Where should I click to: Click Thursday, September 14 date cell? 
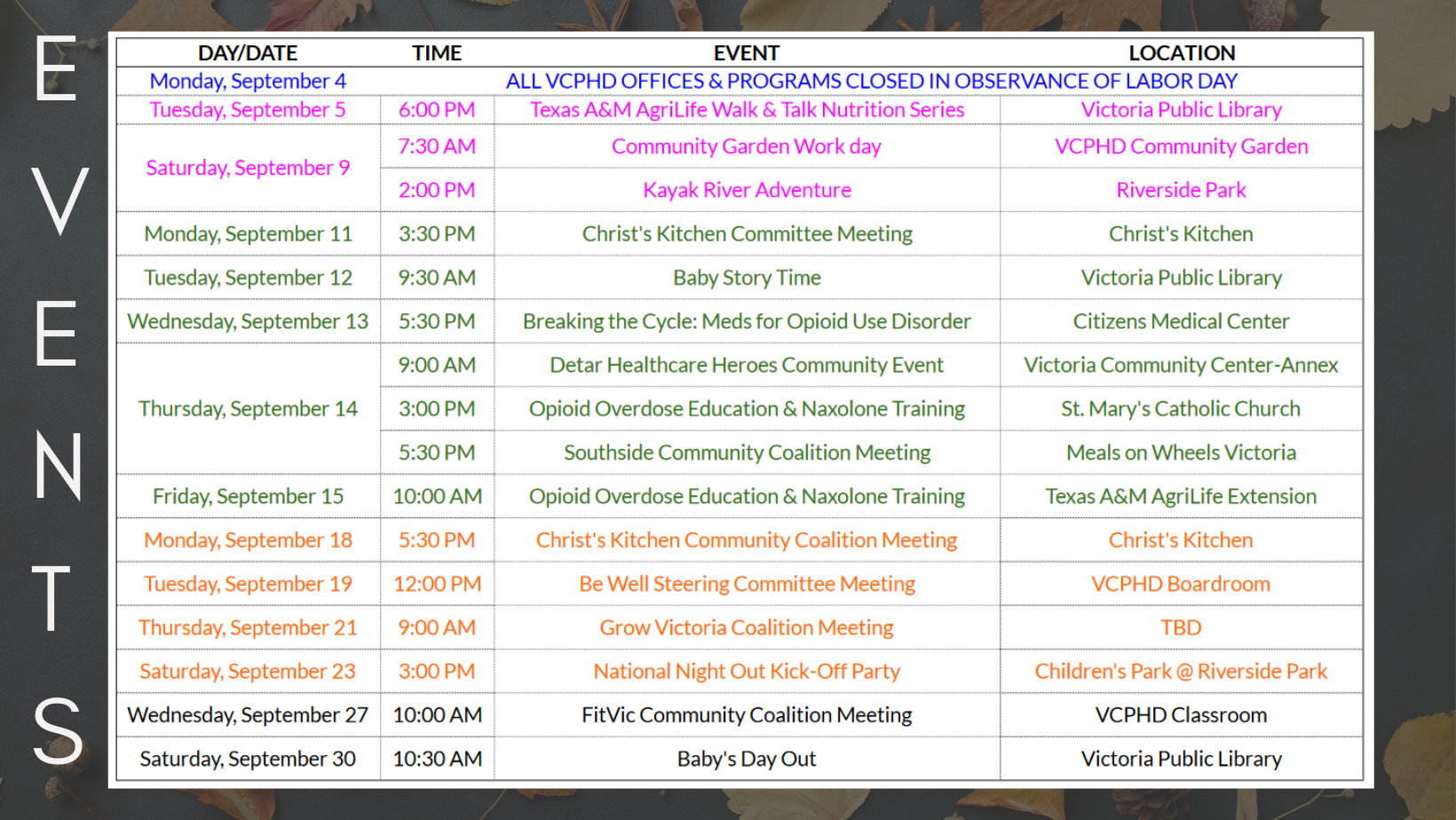(248, 409)
